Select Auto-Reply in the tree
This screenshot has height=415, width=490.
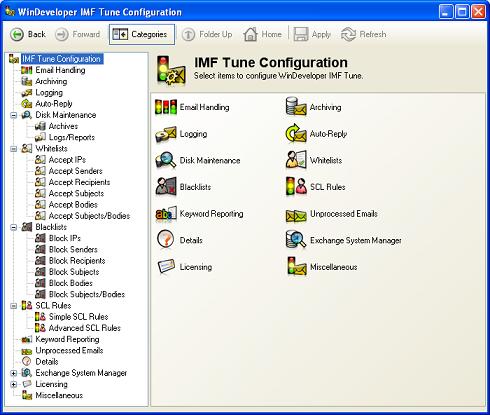click(x=54, y=104)
